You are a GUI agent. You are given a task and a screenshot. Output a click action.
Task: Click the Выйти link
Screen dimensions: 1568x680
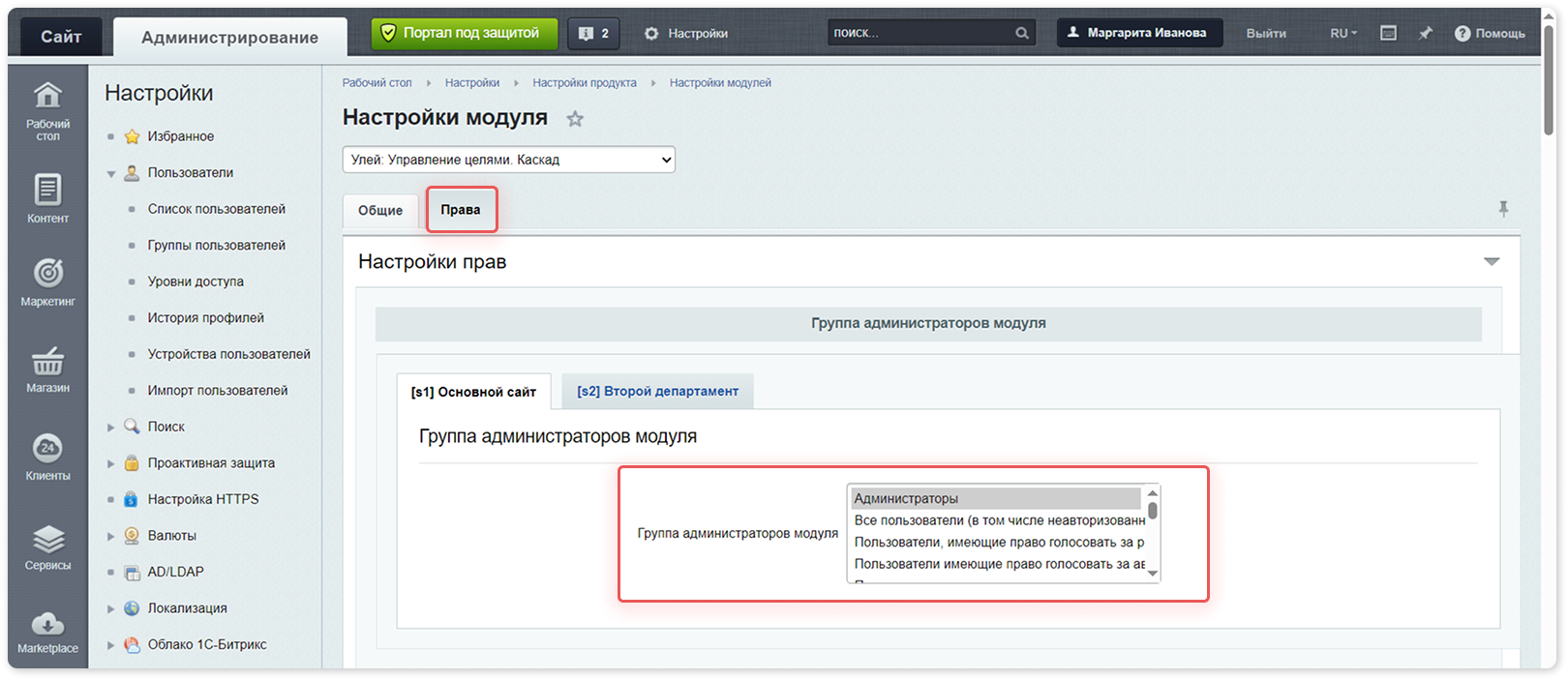pyautogui.click(x=1266, y=33)
